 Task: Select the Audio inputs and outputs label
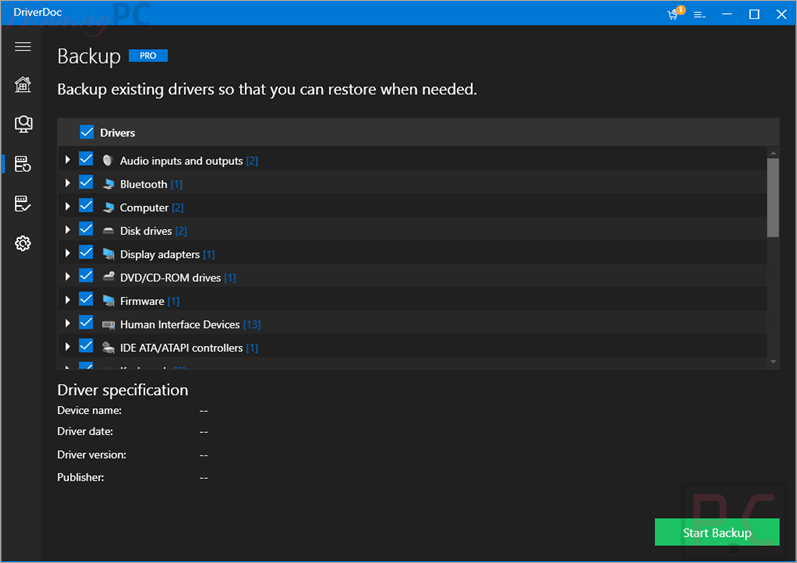tap(181, 161)
